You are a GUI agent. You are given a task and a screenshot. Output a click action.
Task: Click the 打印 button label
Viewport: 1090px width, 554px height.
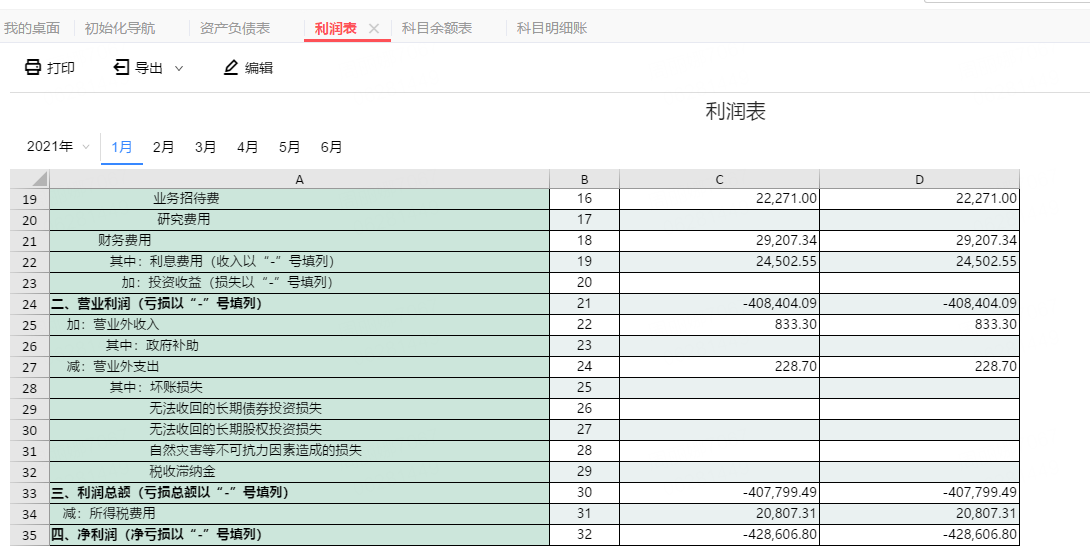(61, 68)
